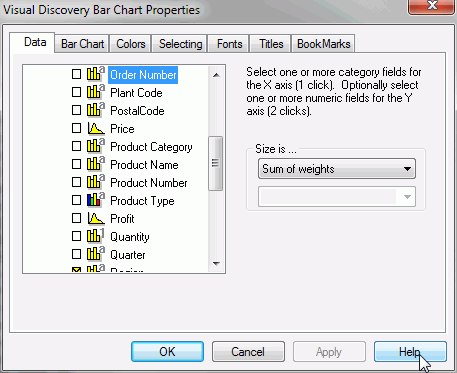457x373 pixels.
Task: Confirm settings with the OK button
Action: (x=167, y=351)
